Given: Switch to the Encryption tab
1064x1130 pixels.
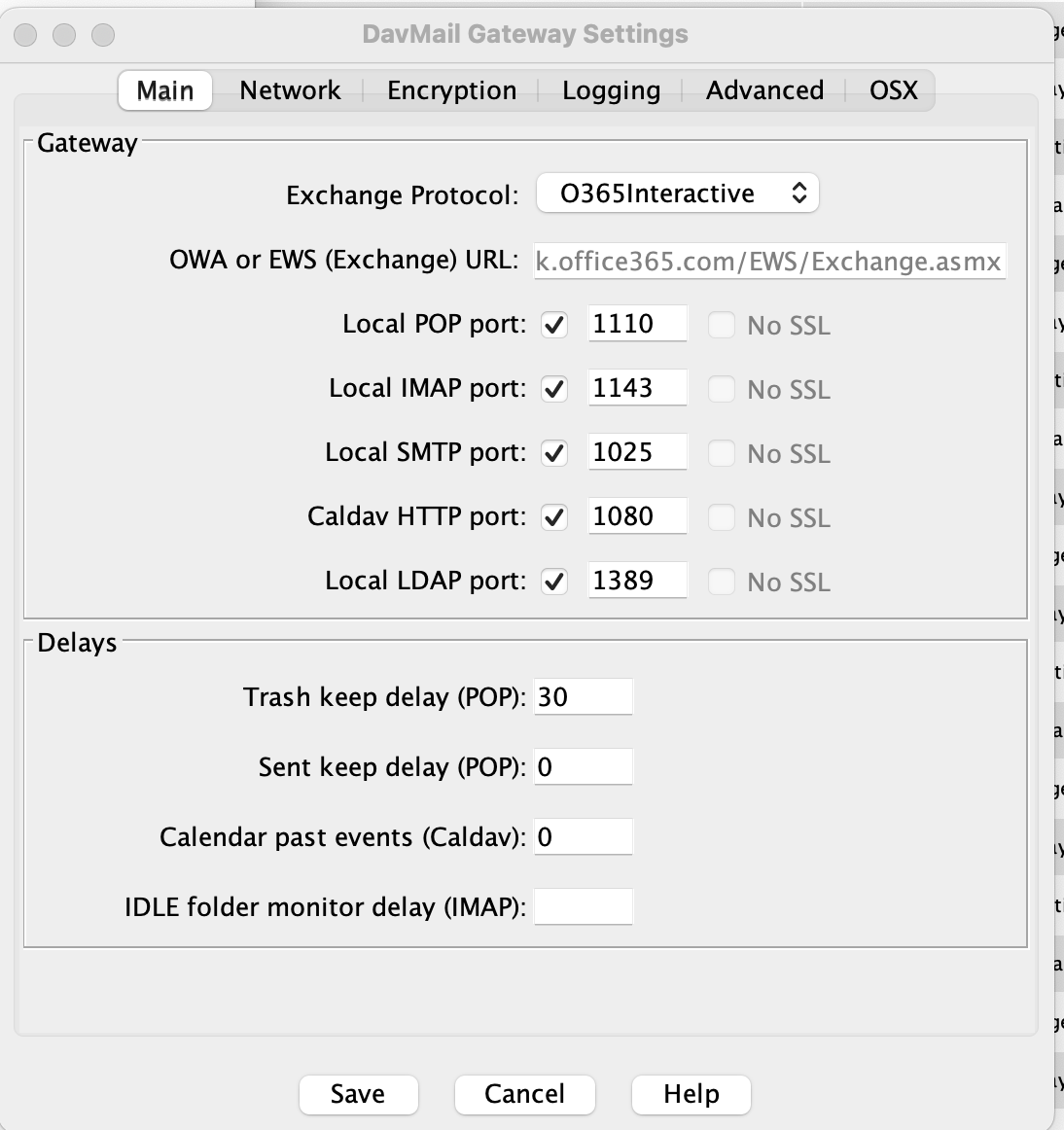Looking at the screenshot, I should (x=450, y=89).
